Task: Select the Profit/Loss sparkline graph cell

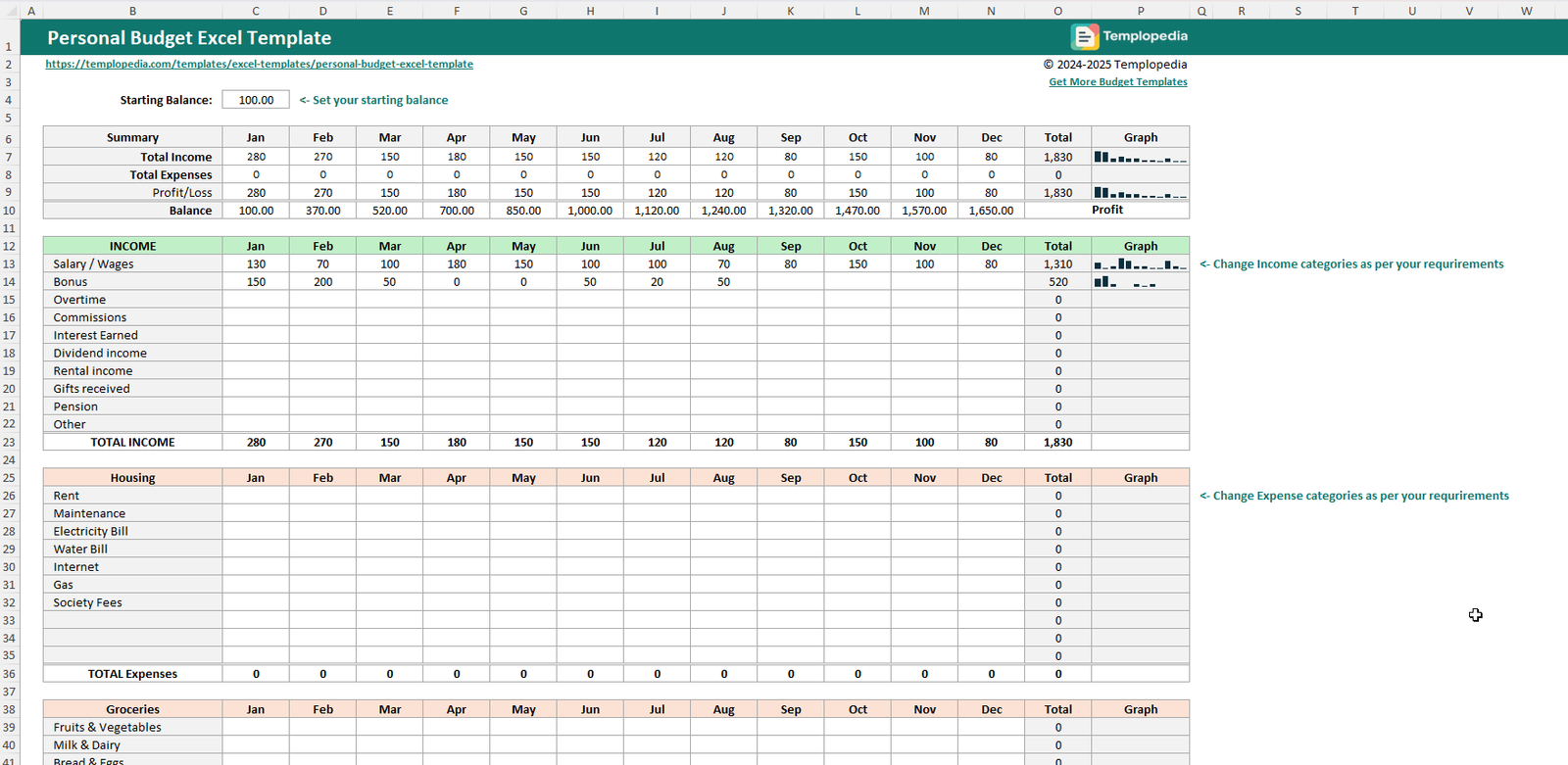Action: click(1141, 193)
